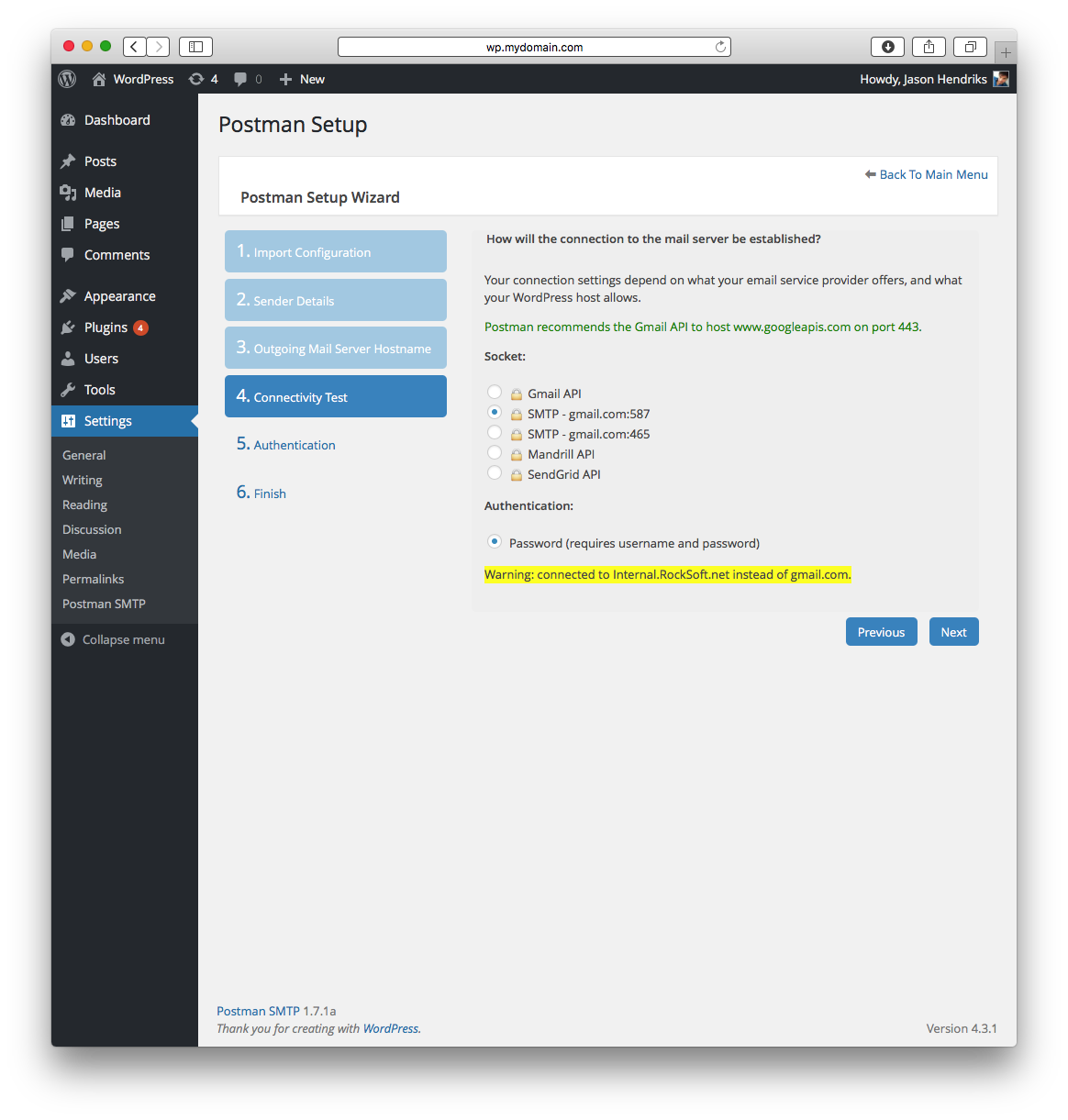This screenshot has width=1068, height=1120.
Task: Click the Posts pushpin icon
Action: click(68, 161)
